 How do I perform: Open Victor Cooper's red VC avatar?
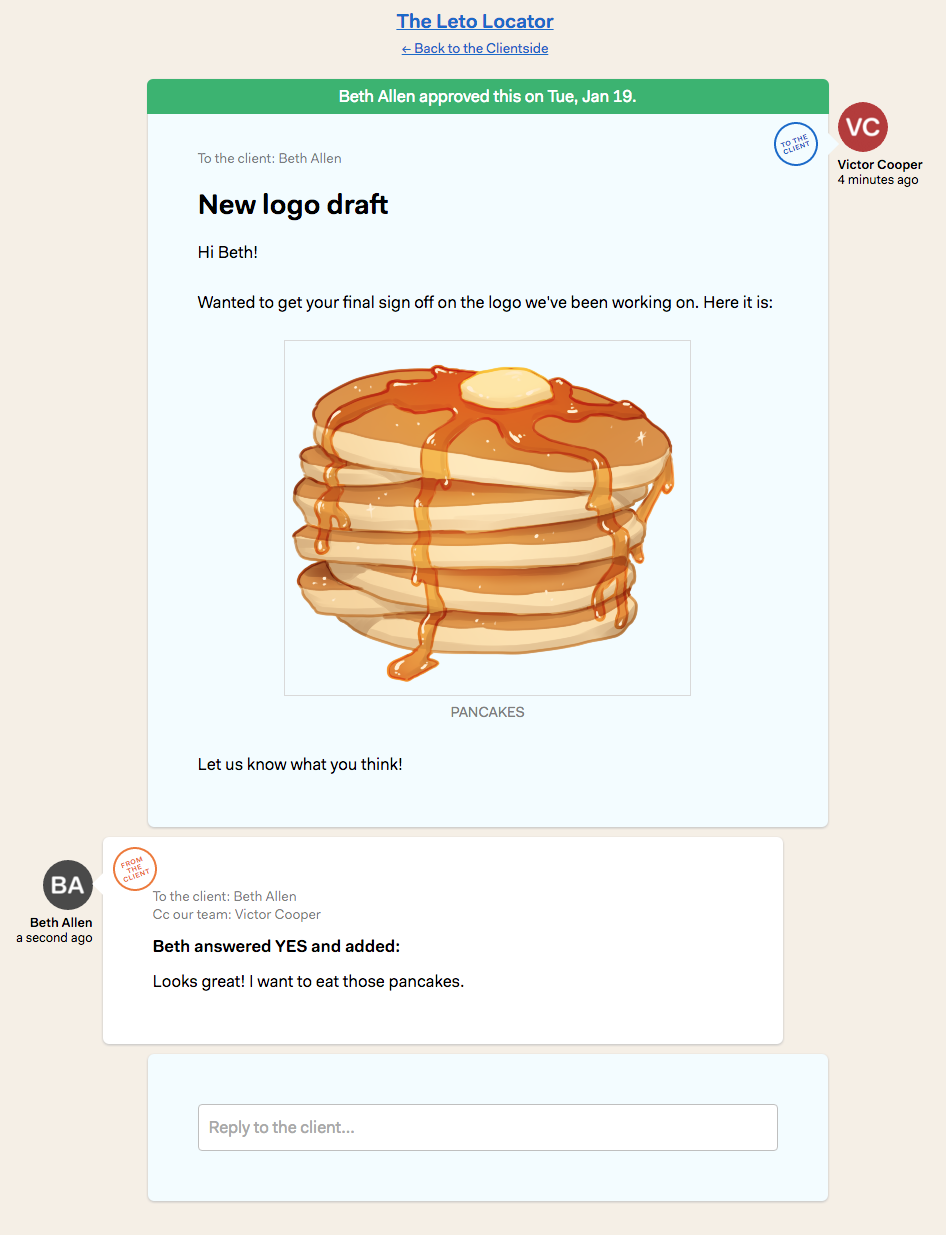click(863, 127)
